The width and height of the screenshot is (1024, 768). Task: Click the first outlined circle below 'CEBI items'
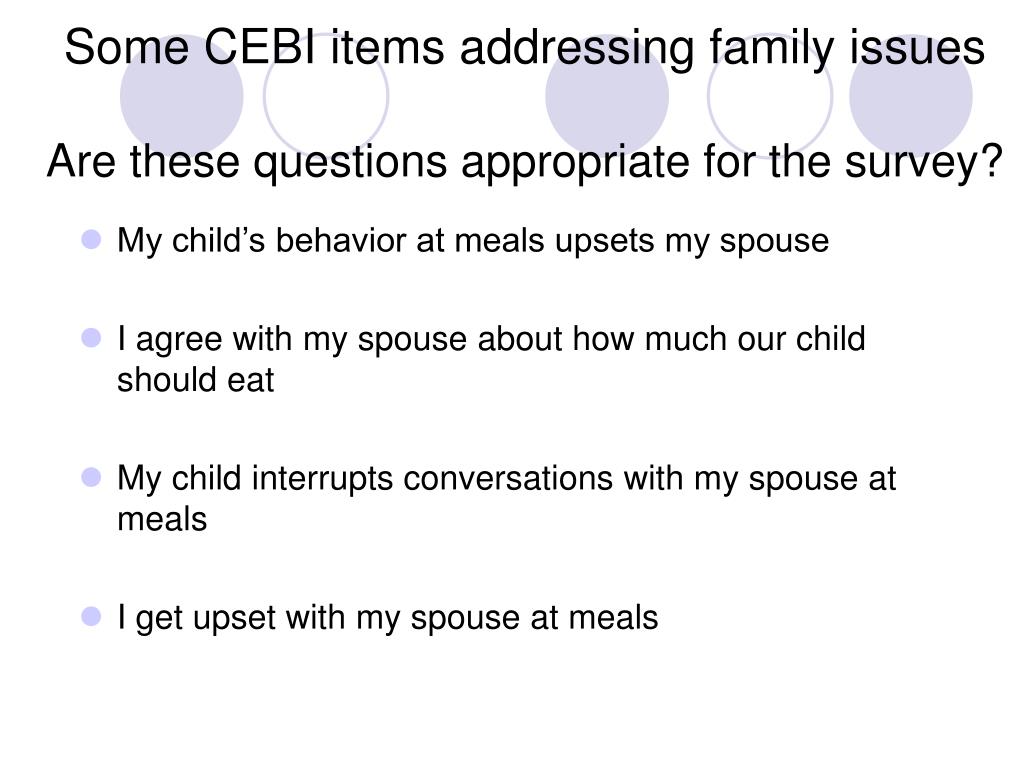326,96
